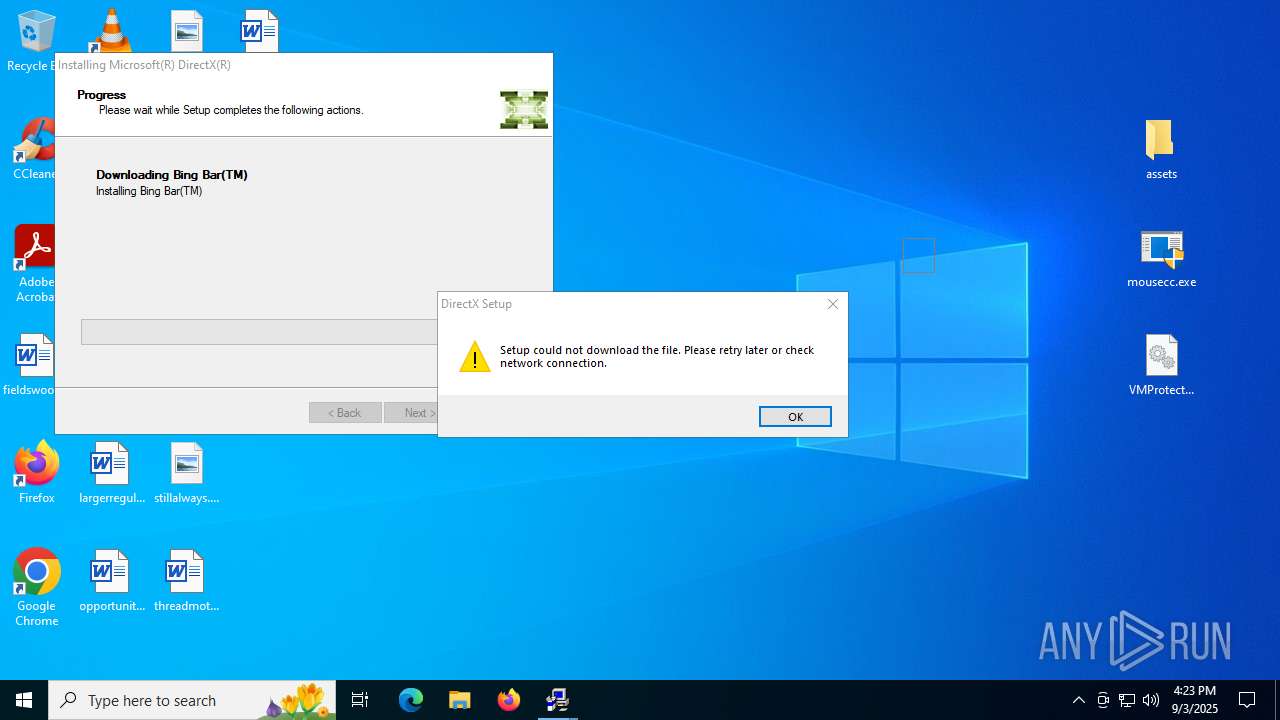The width and height of the screenshot is (1280, 720).
Task: Click the DirectX logo in the installer header
Action: 524,110
